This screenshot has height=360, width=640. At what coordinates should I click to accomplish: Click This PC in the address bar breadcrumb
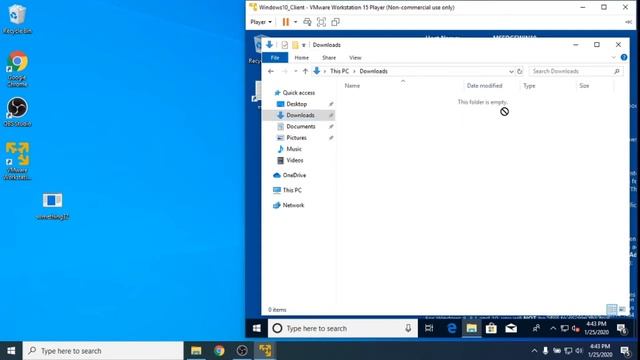pyautogui.click(x=340, y=71)
